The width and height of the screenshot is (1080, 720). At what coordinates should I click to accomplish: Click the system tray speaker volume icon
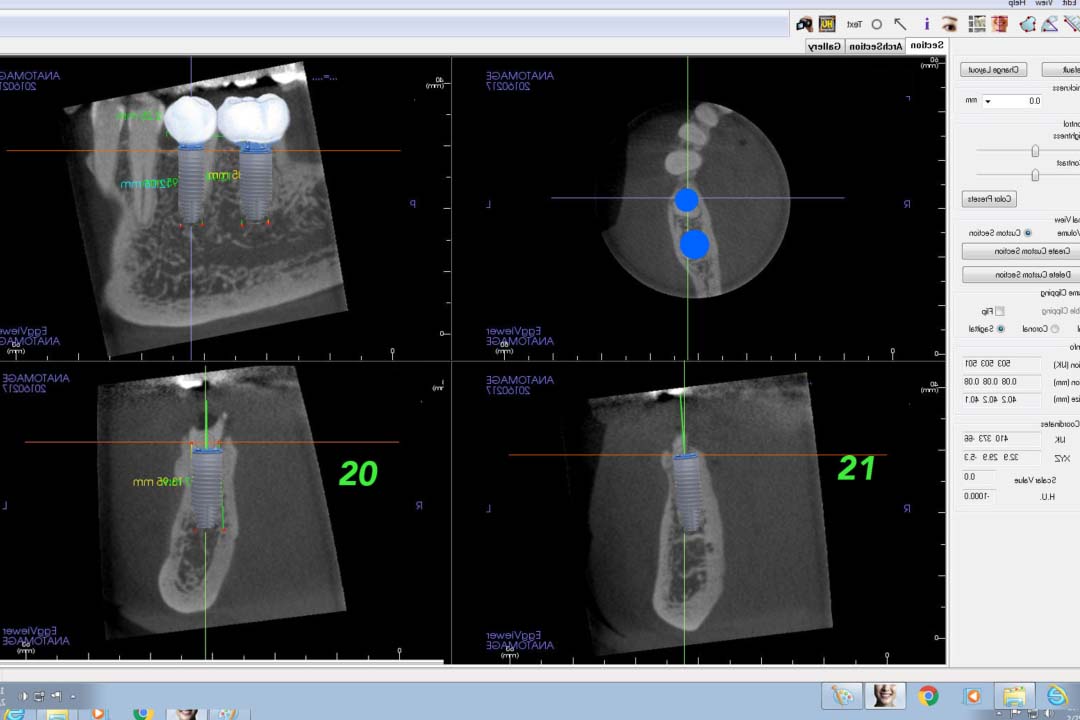pyautogui.click(x=23, y=696)
